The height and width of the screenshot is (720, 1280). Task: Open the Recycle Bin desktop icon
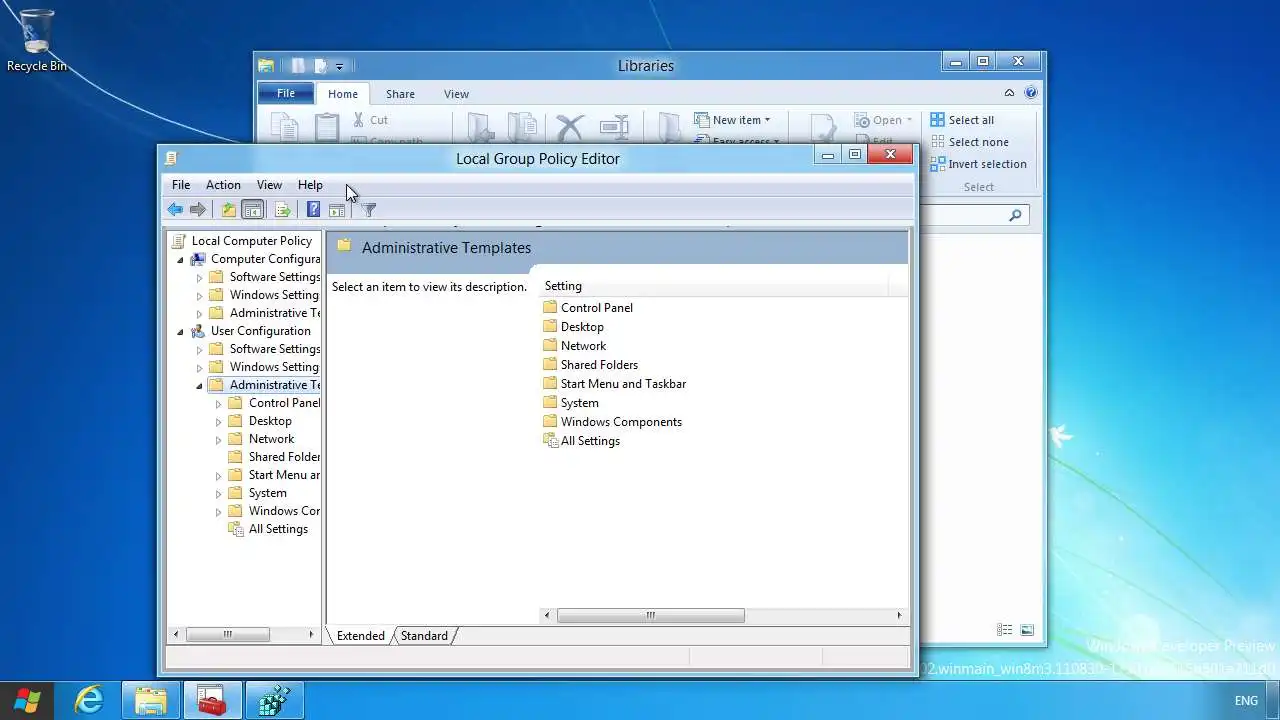point(37,40)
